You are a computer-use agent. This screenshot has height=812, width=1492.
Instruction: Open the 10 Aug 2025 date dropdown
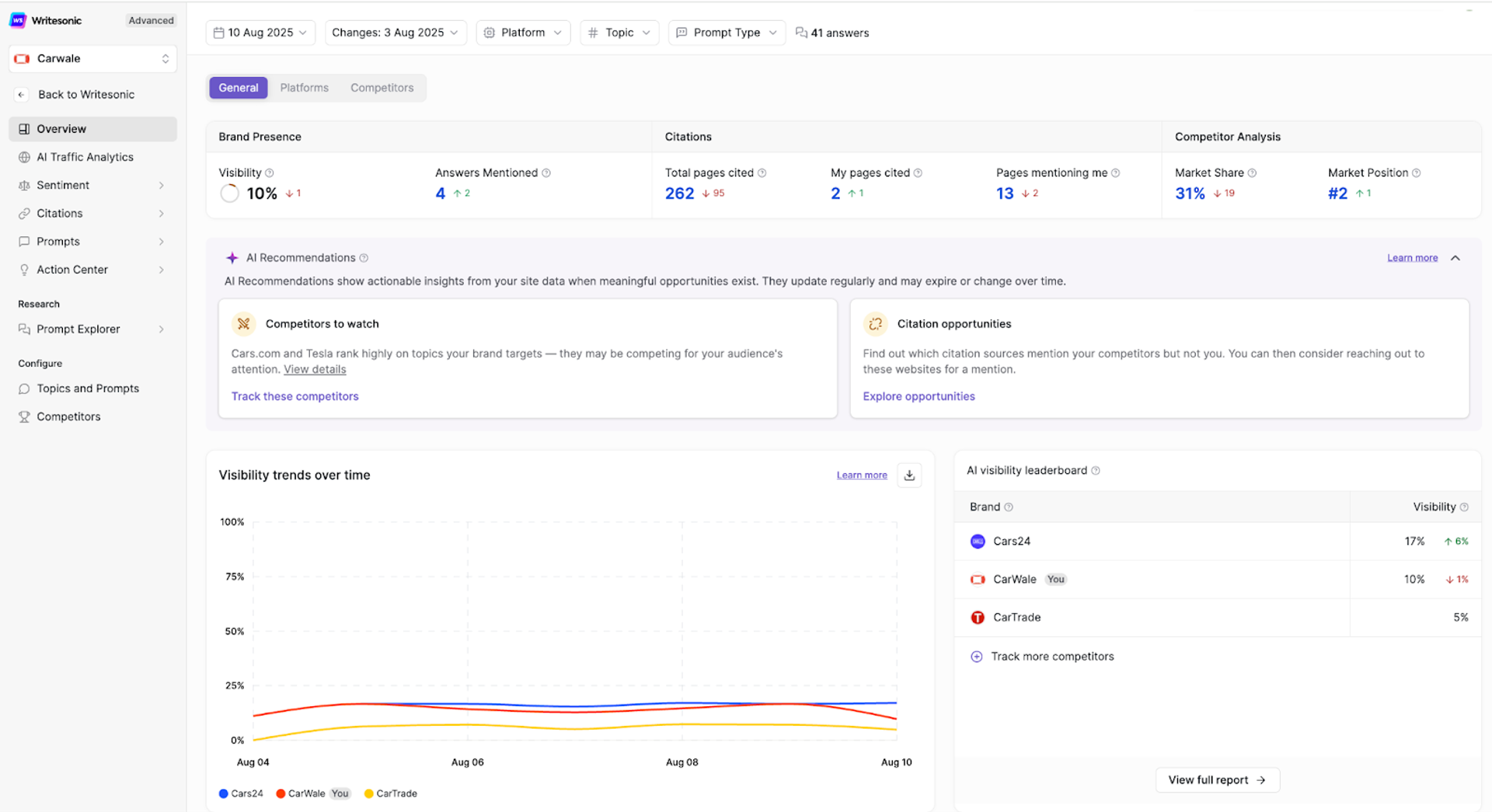pos(260,33)
